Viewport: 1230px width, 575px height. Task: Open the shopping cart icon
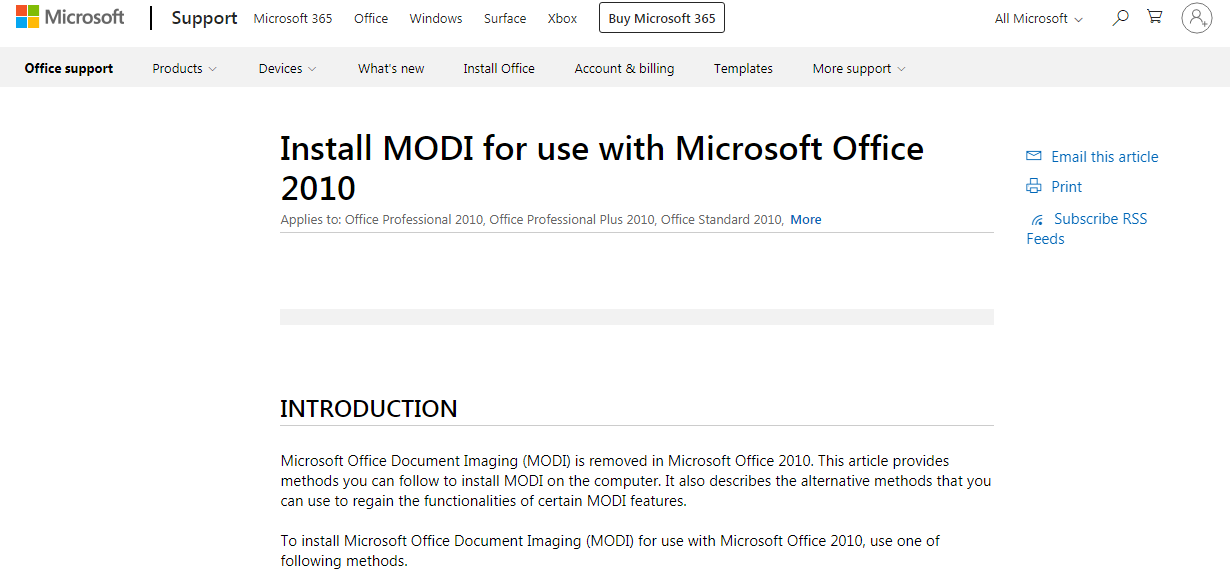[x=1155, y=18]
